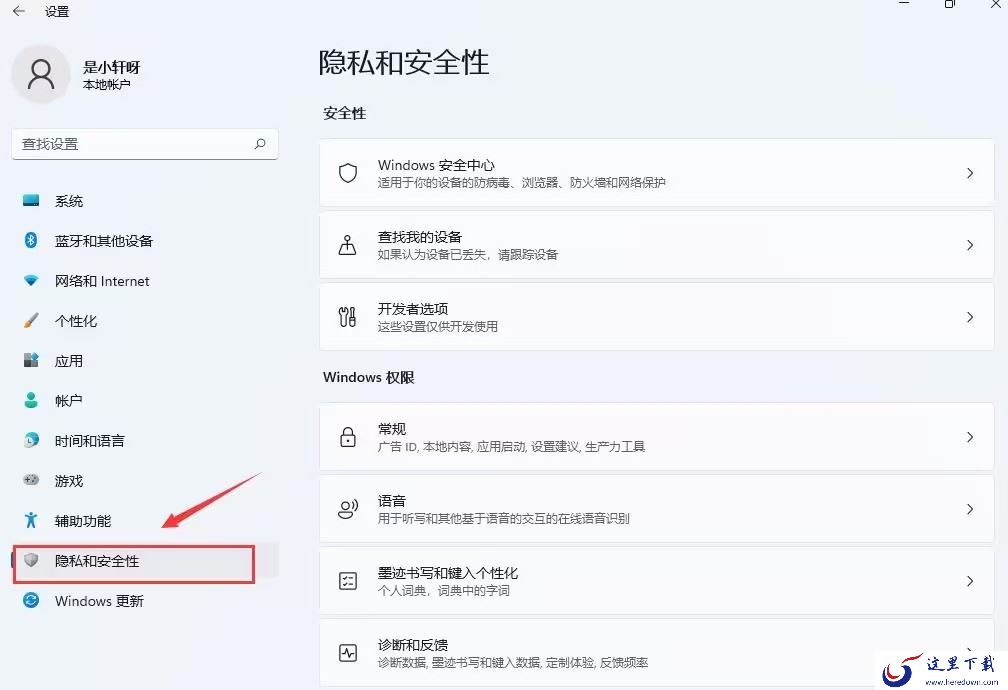The image size is (1008, 690).
Task: Select 时间和语言 in the sidebar
Action: click(x=145, y=440)
